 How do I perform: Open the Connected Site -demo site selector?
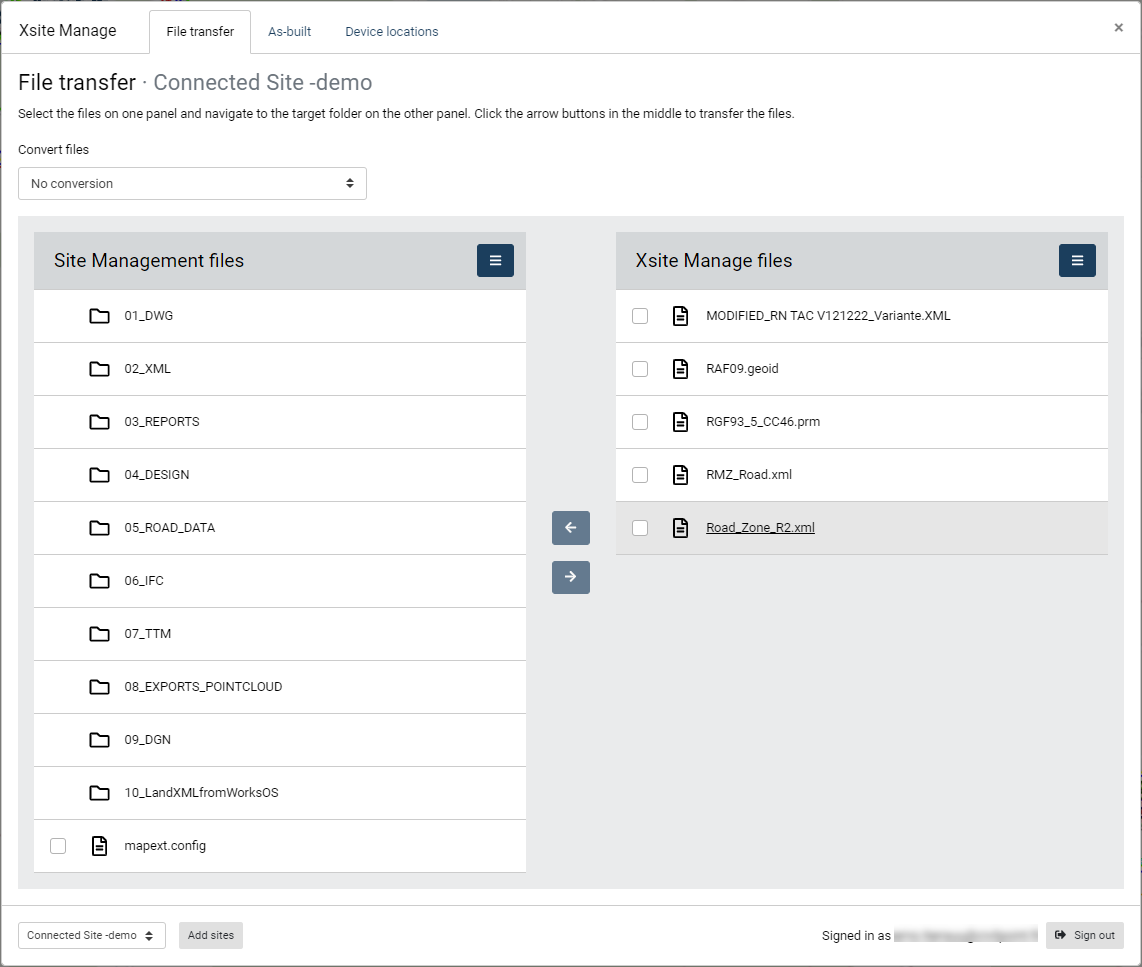pos(91,935)
